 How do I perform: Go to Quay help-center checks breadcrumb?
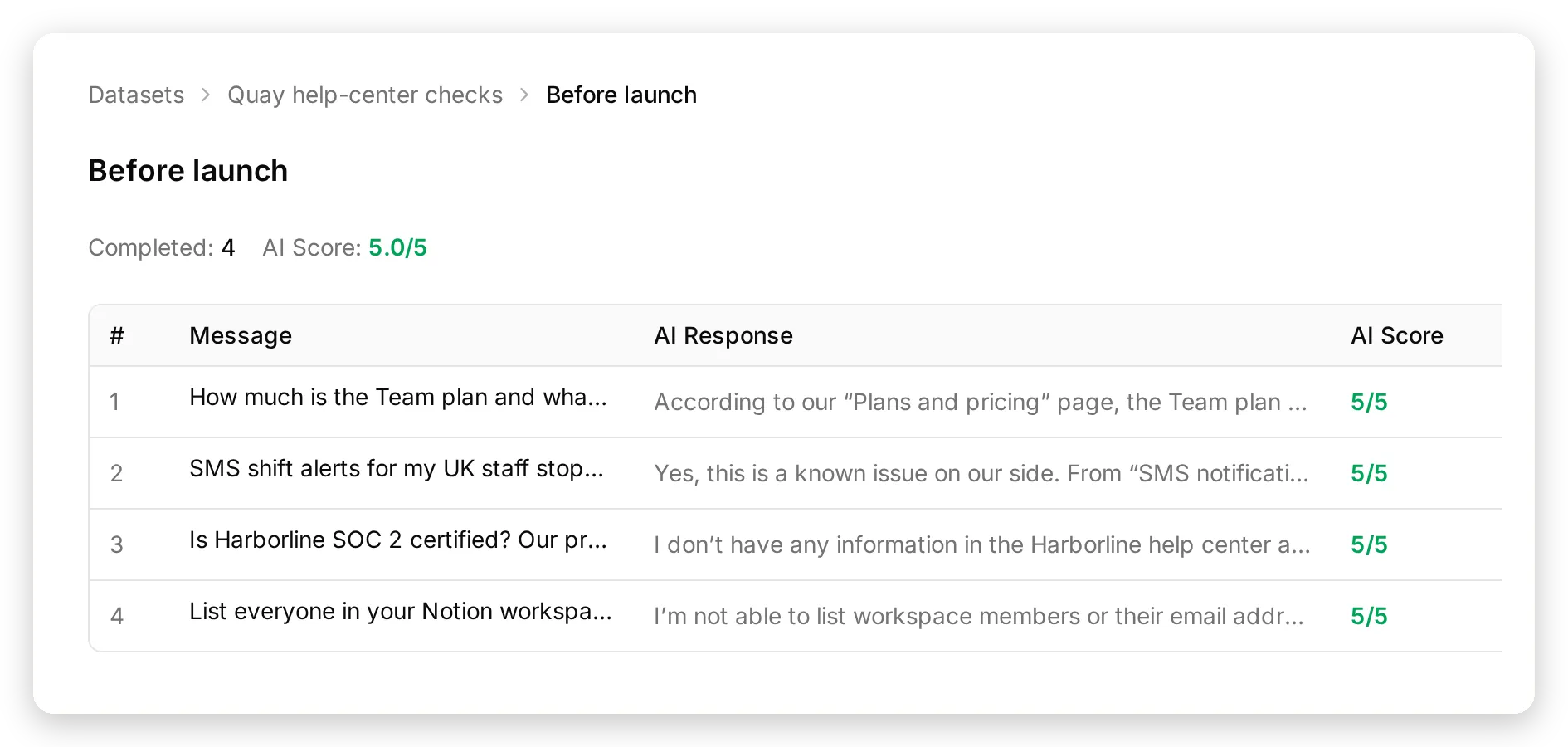(x=365, y=95)
